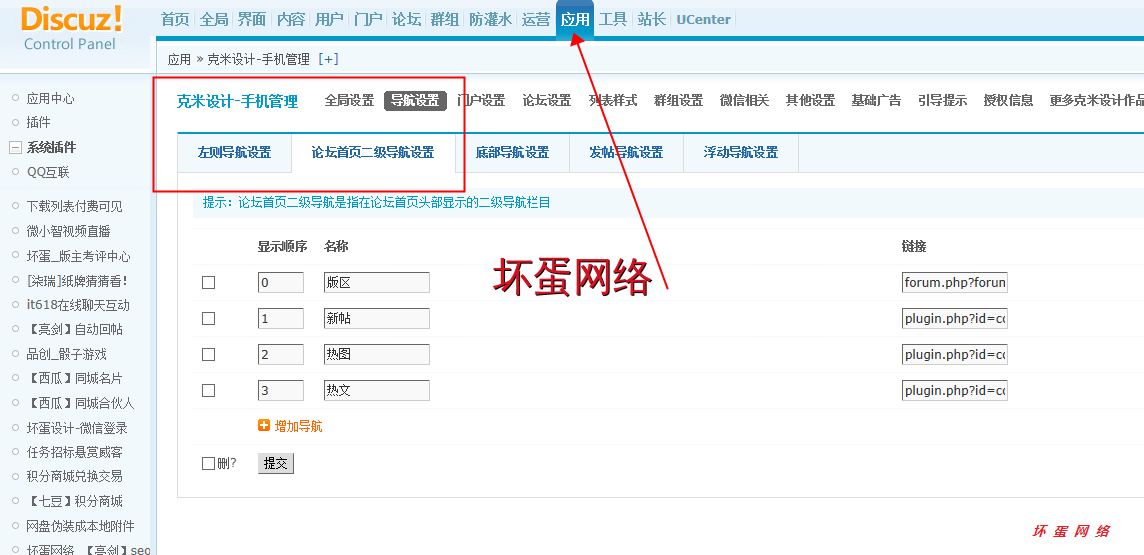Image resolution: width=1144 pixels, height=555 pixels.
Task: Open 下载列表付费可见 plugin
Action: point(74,206)
